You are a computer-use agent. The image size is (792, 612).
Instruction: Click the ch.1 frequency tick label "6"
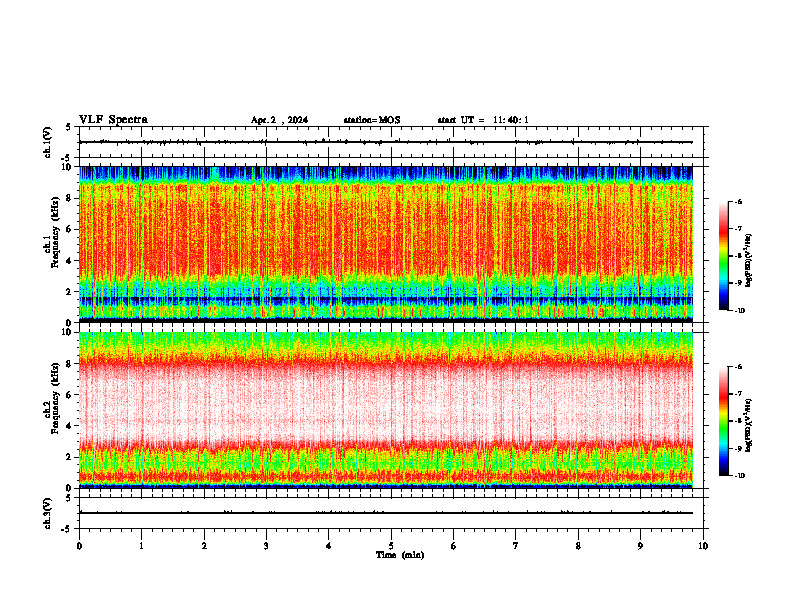tap(70, 229)
